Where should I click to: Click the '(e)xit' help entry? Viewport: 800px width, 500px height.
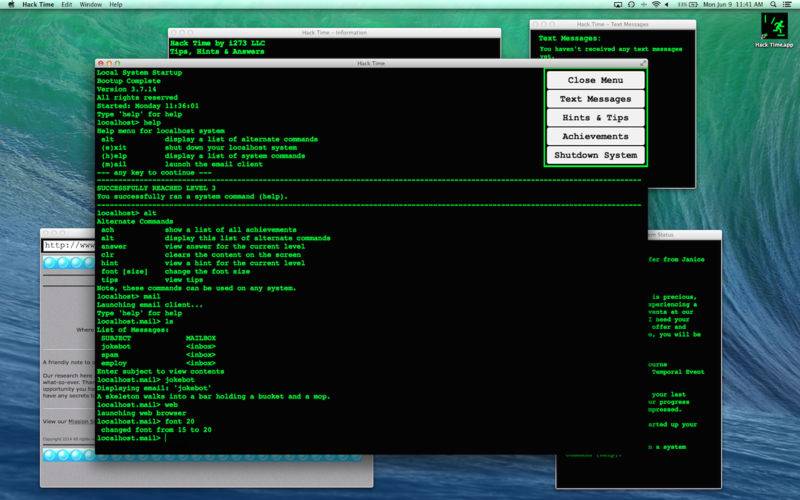click(114, 147)
